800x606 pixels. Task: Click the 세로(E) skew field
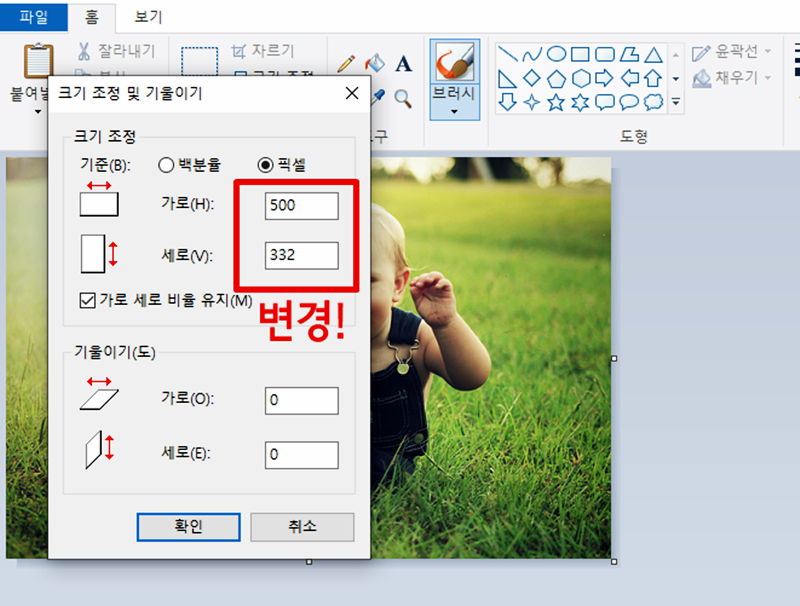click(x=302, y=455)
